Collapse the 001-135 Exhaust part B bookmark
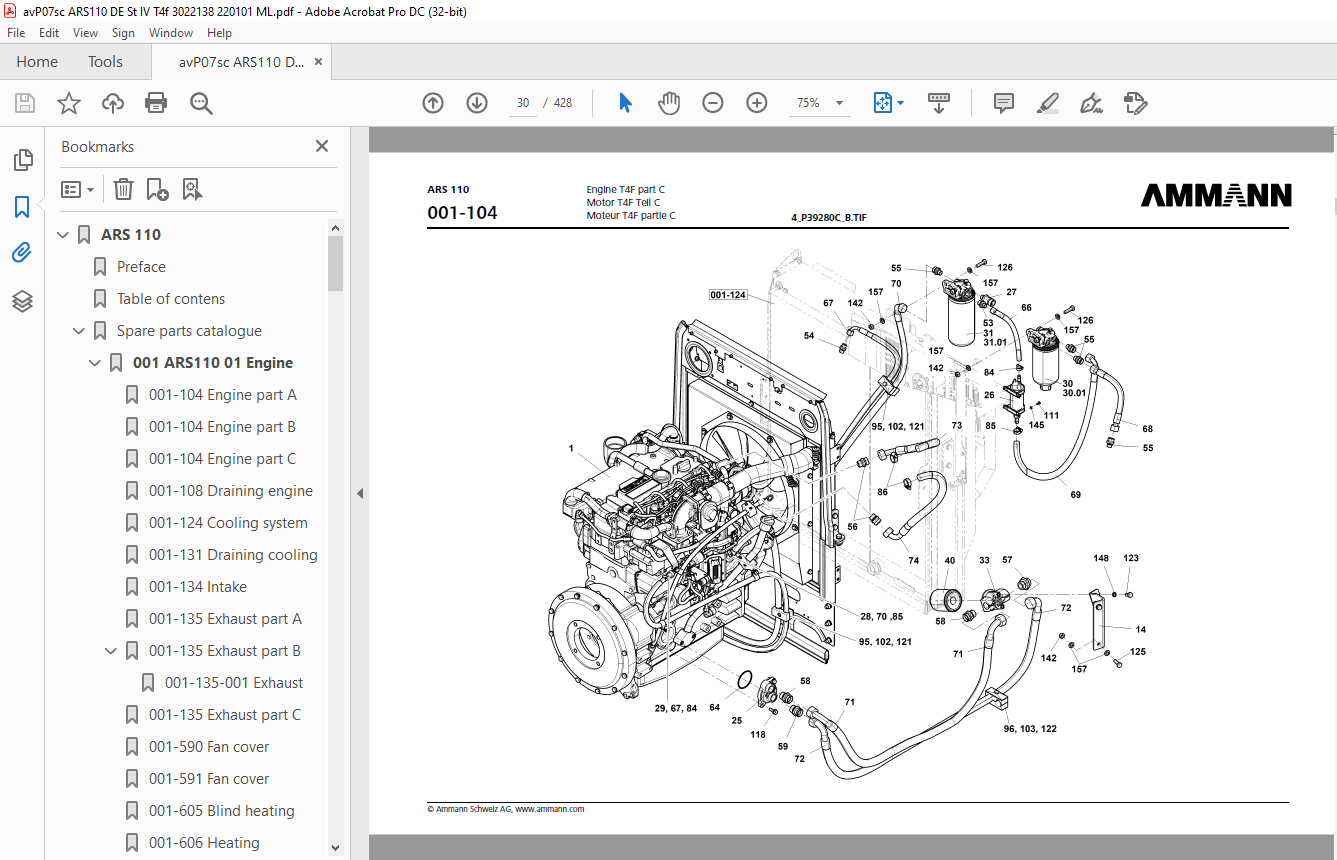 112,651
